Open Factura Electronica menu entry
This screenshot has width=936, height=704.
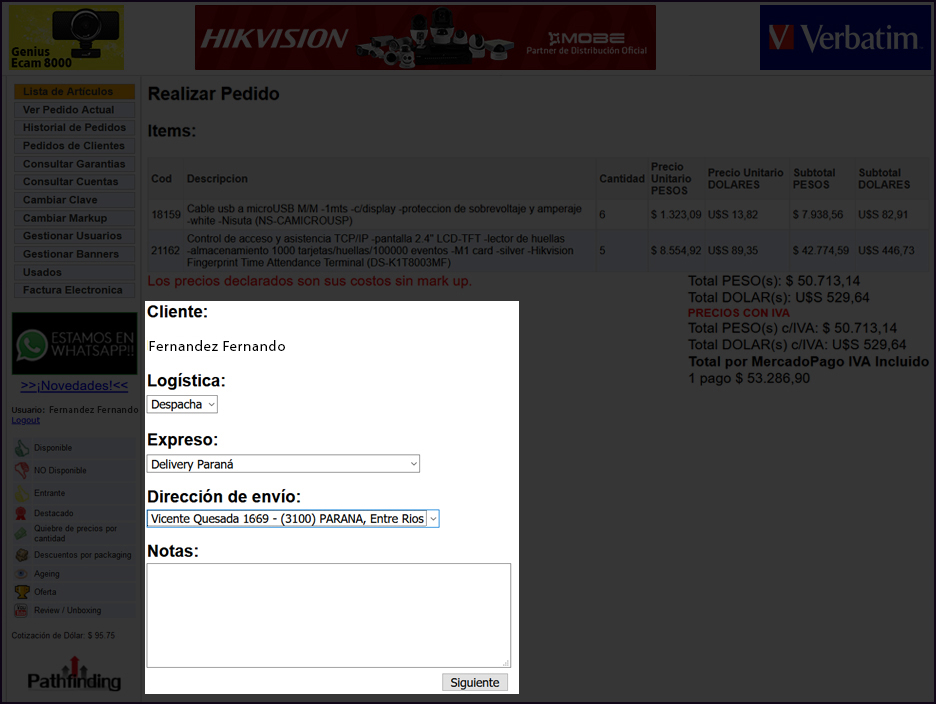tap(74, 290)
